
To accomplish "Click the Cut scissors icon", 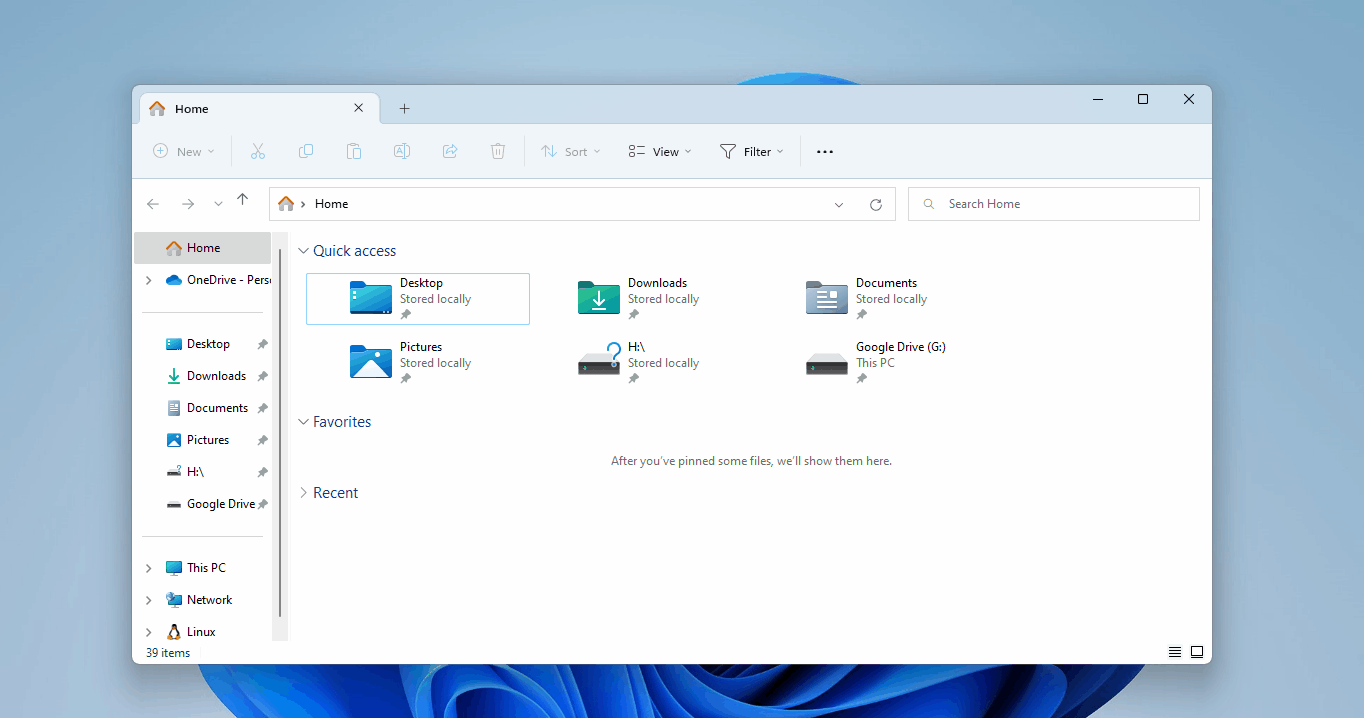I will point(257,151).
